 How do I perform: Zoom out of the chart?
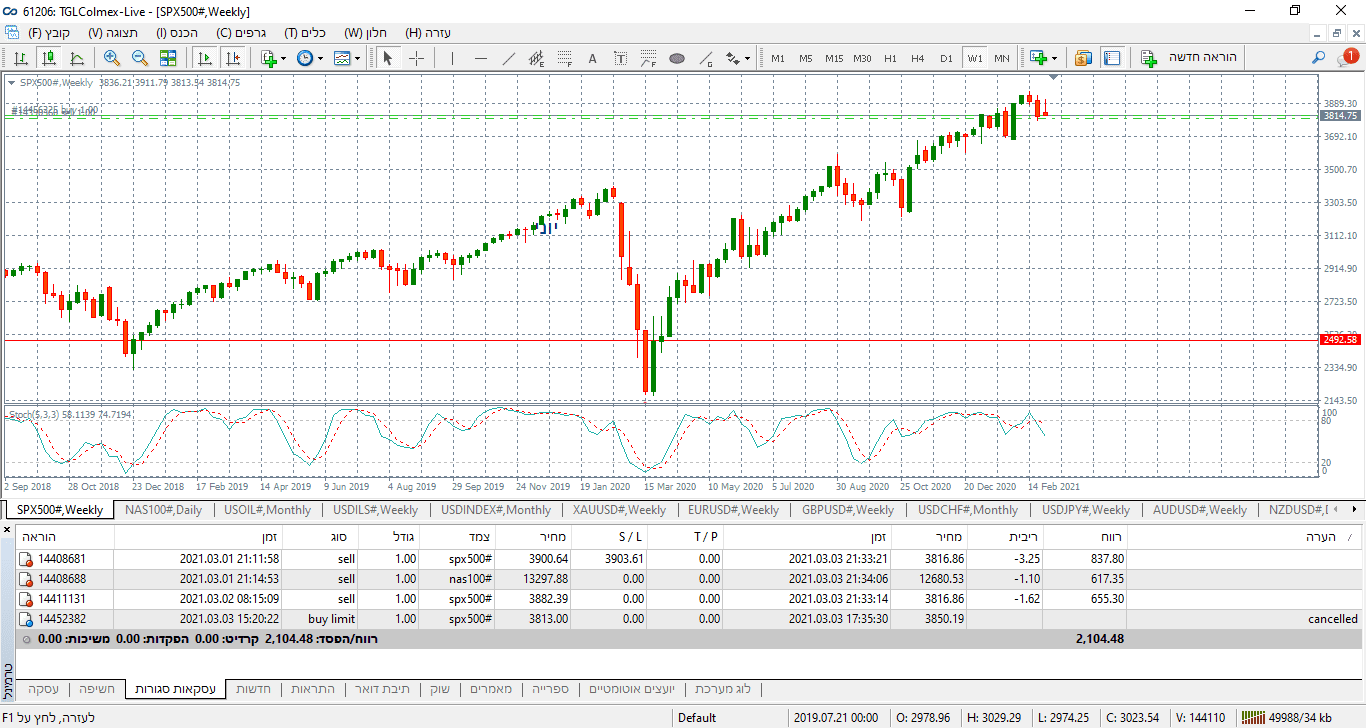click(x=140, y=58)
